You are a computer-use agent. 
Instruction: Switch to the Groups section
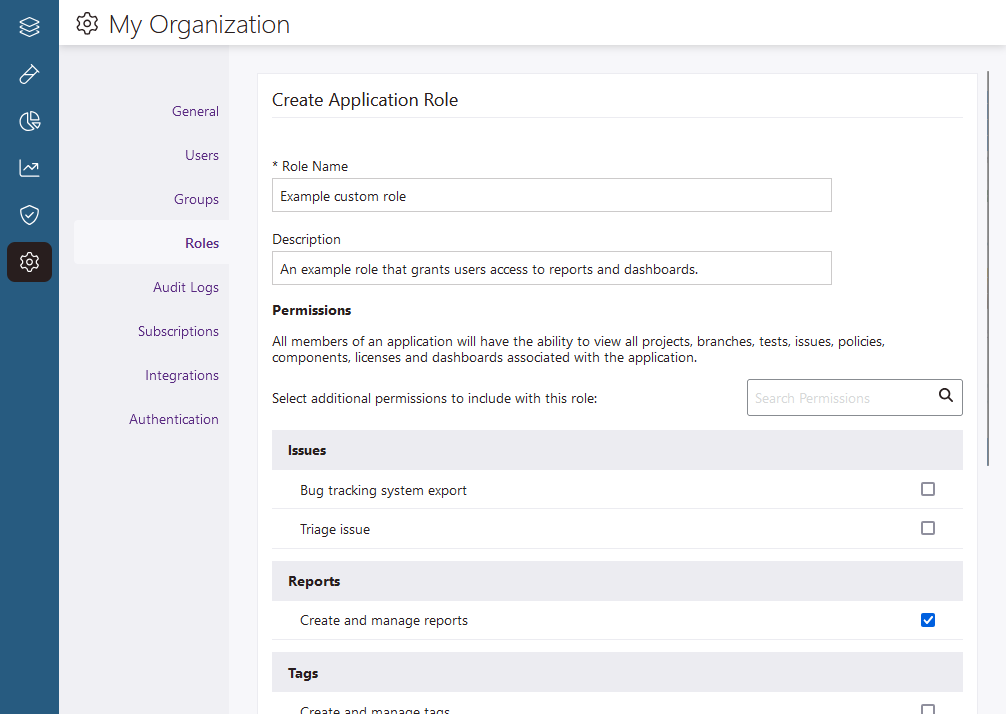196,199
